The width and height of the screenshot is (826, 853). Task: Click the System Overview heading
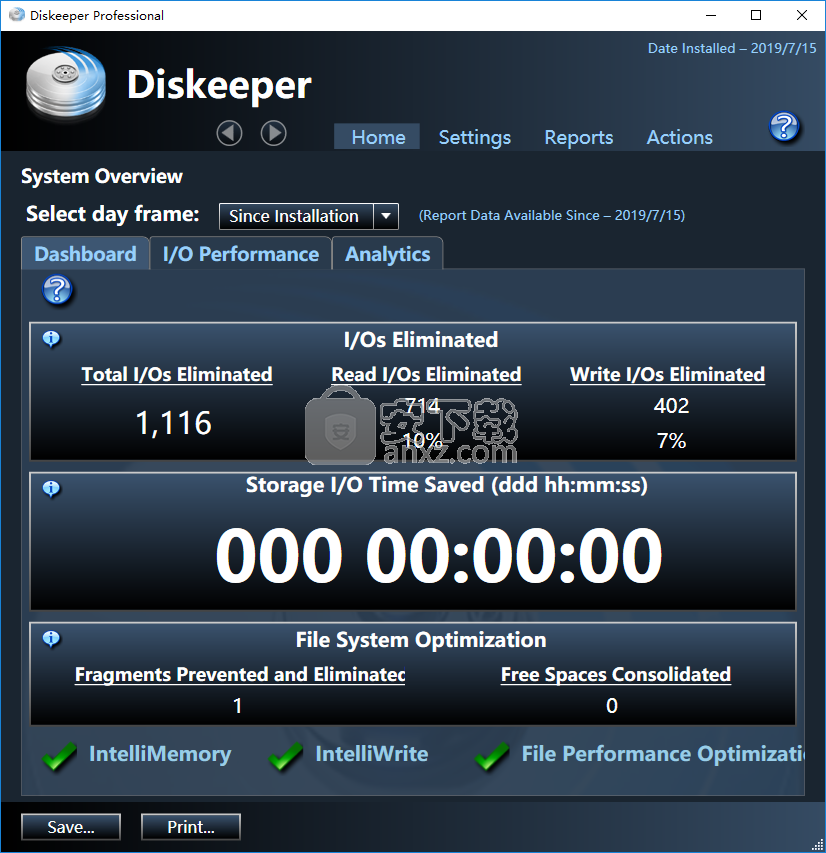pos(102,176)
